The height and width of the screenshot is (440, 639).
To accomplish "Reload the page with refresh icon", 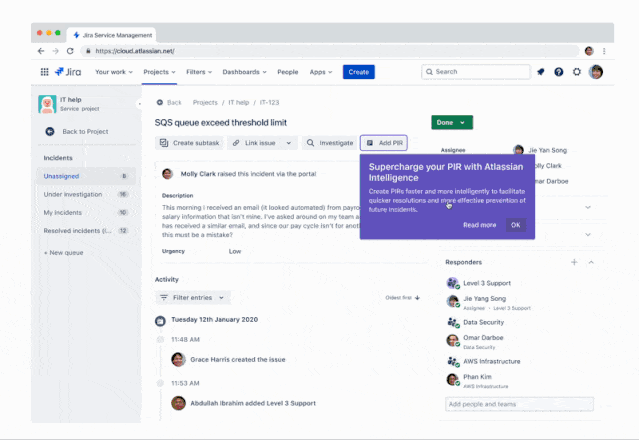I will [x=70, y=51].
